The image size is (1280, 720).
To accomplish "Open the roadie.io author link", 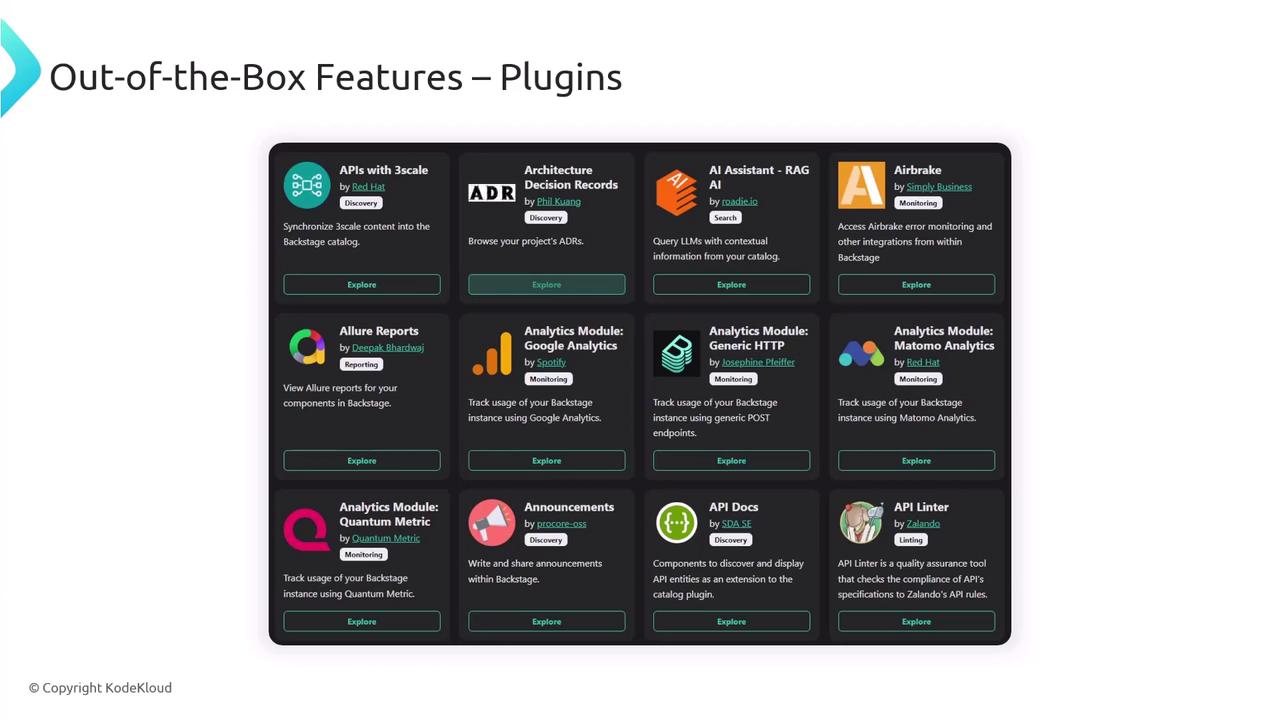I will (740, 202).
